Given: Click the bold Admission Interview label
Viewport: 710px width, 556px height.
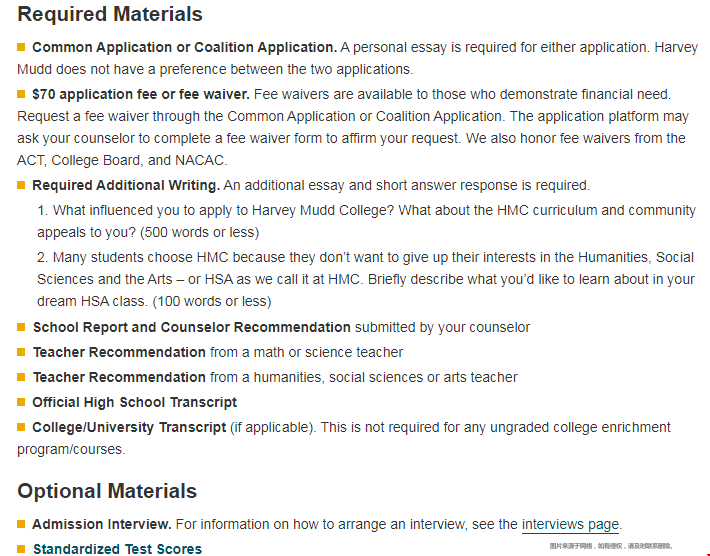Looking at the screenshot, I should [x=102, y=524].
